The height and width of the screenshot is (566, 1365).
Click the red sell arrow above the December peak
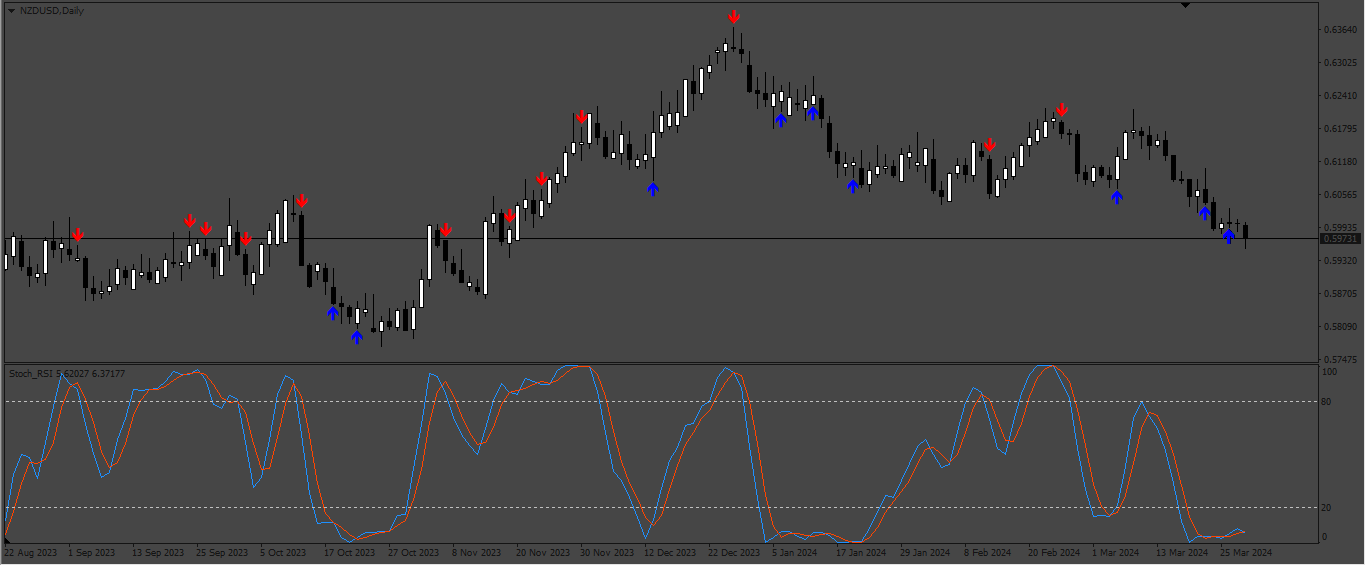tap(734, 17)
